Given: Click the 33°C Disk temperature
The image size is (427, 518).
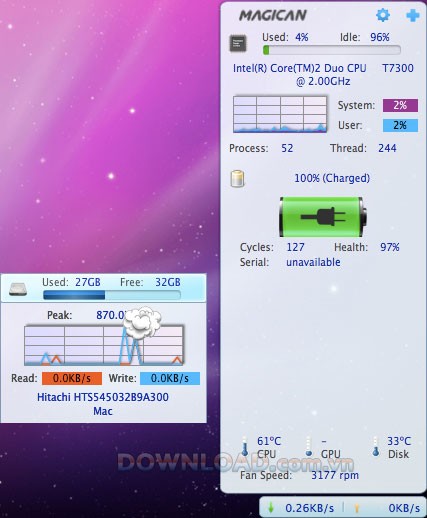Looking at the screenshot, I should click(399, 441).
